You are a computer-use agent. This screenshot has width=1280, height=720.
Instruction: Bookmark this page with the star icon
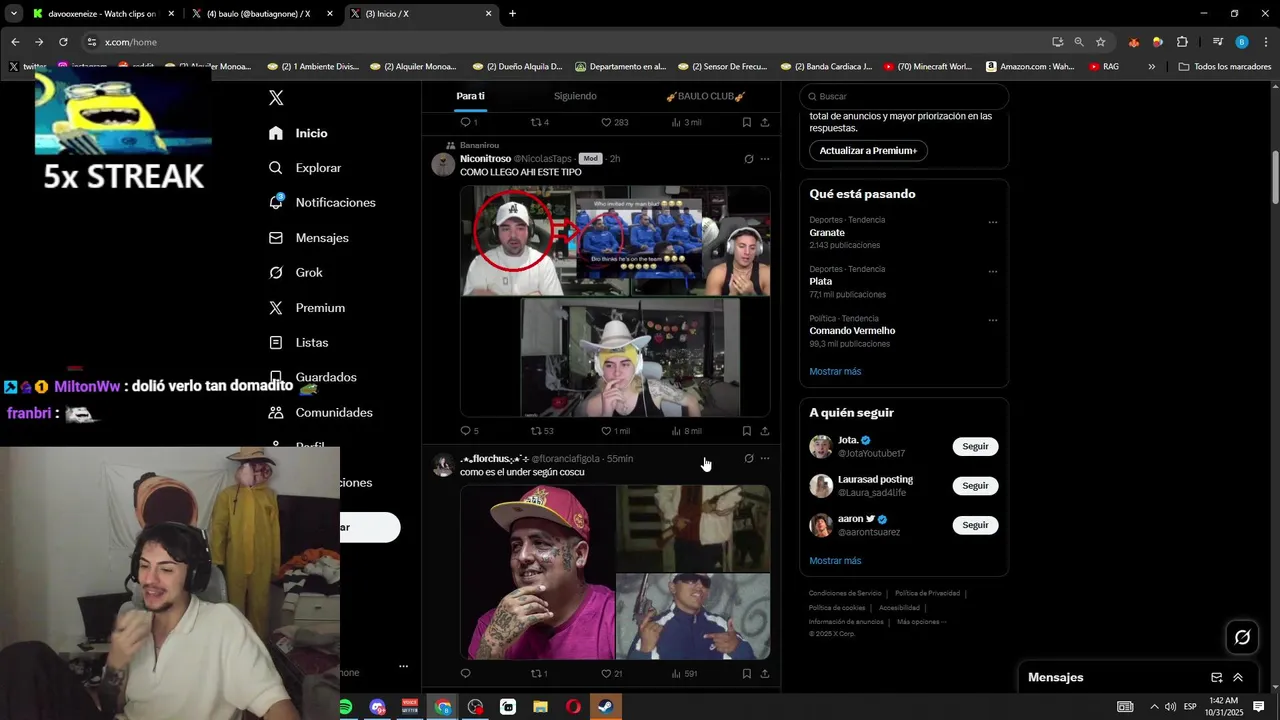(1101, 42)
